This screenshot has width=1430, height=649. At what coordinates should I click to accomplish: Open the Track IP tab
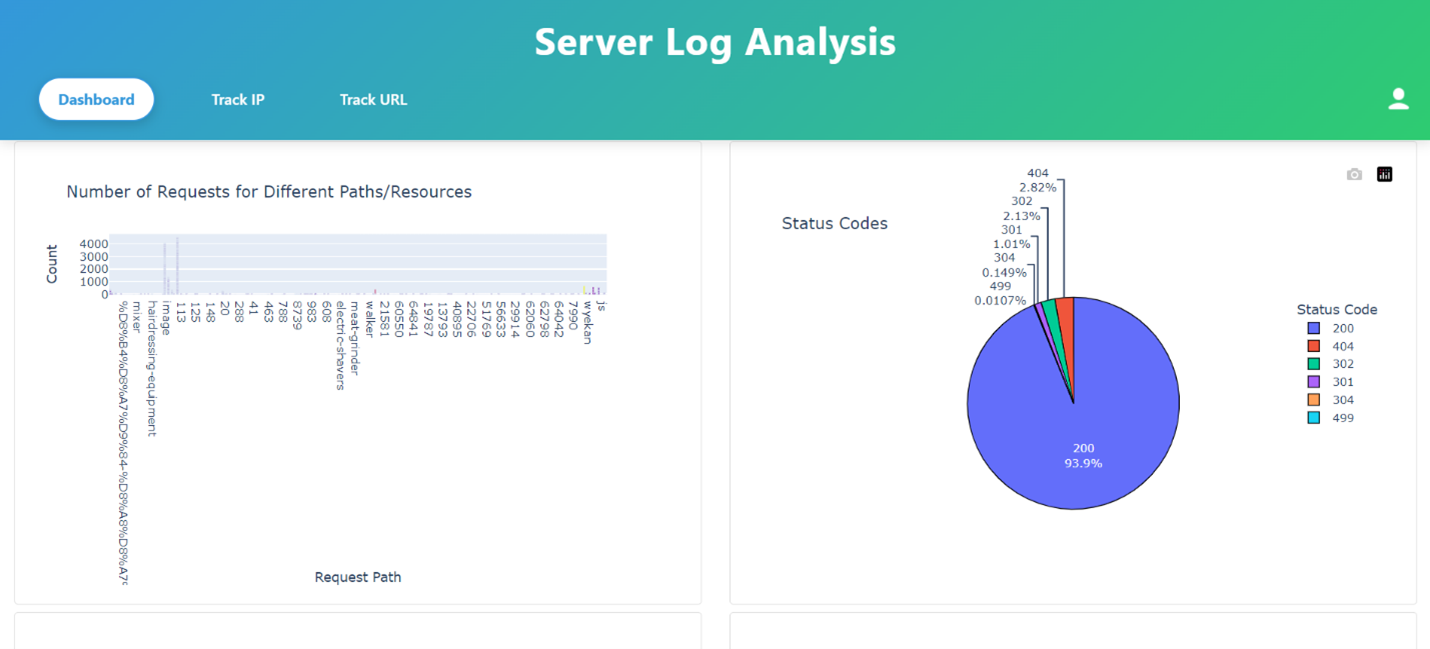tap(238, 100)
